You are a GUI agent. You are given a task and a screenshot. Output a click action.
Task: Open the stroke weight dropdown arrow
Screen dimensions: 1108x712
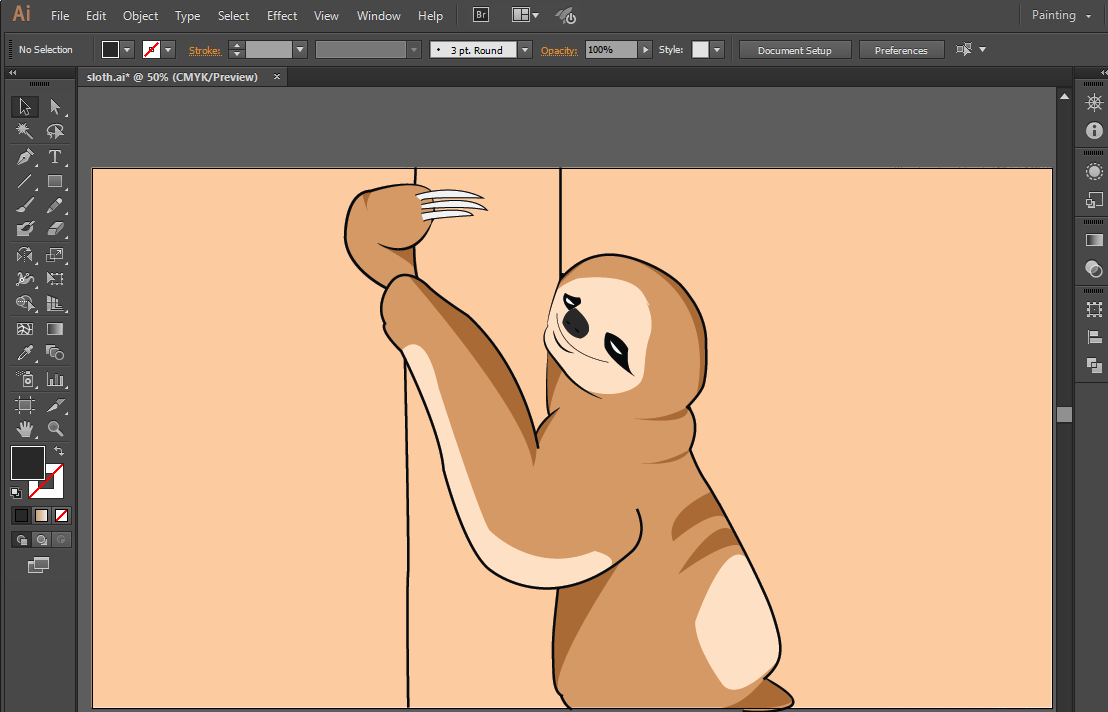coord(300,50)
